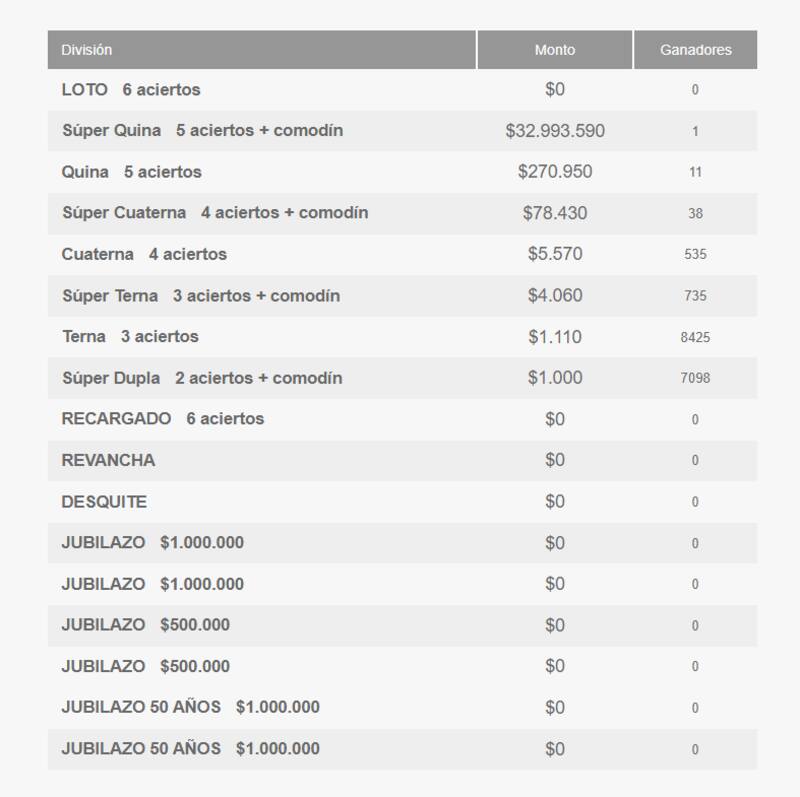Select the 7098 winners count
Screen dimensions: 800x797
pyautogui.click(x=695, y=379)
